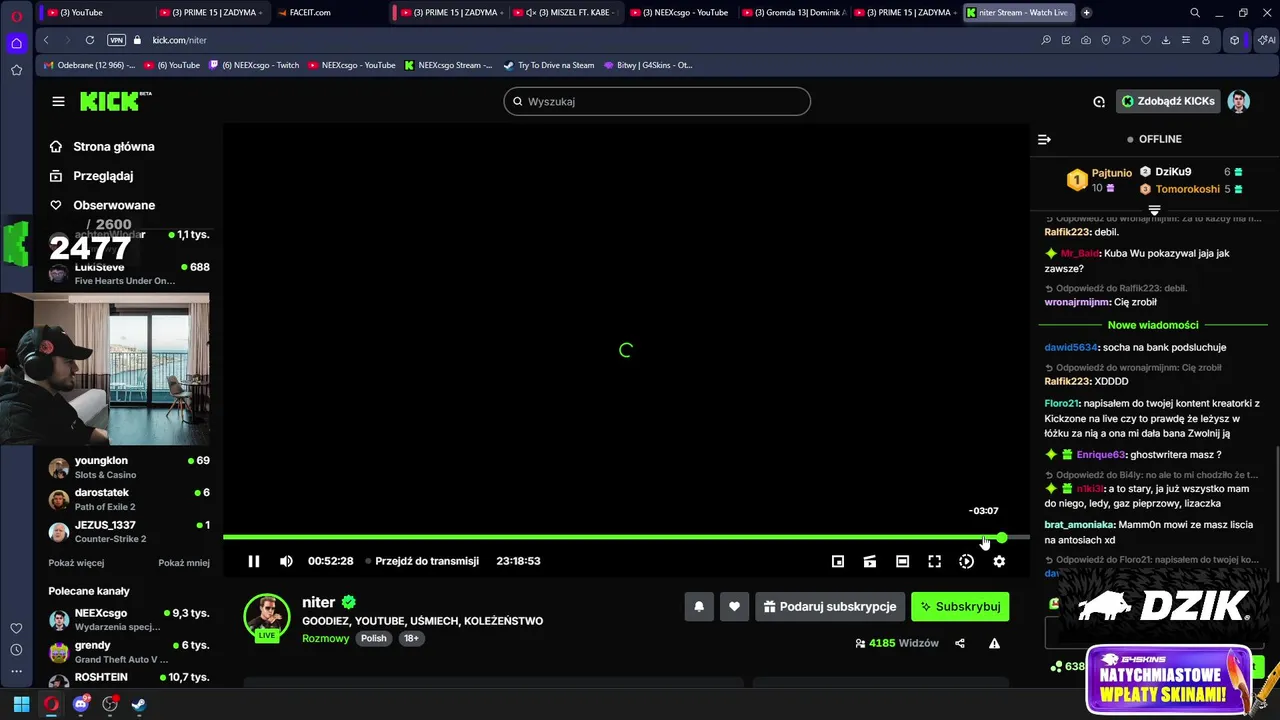
Task: Reload the kick.com page
Action: [x=90, y=40]
